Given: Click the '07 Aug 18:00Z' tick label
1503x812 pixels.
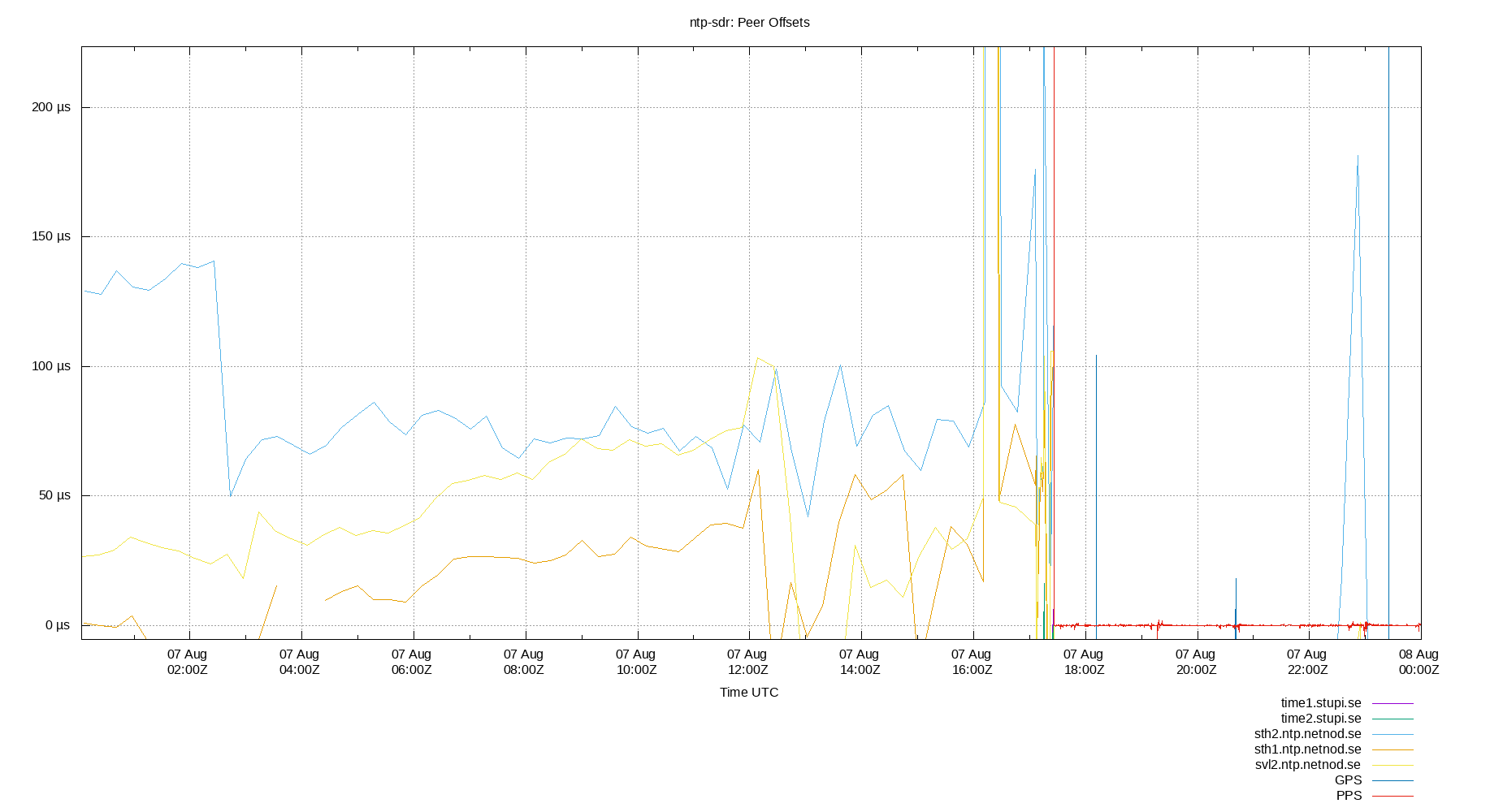Looking at the screenshot, I should (1084, 662).
